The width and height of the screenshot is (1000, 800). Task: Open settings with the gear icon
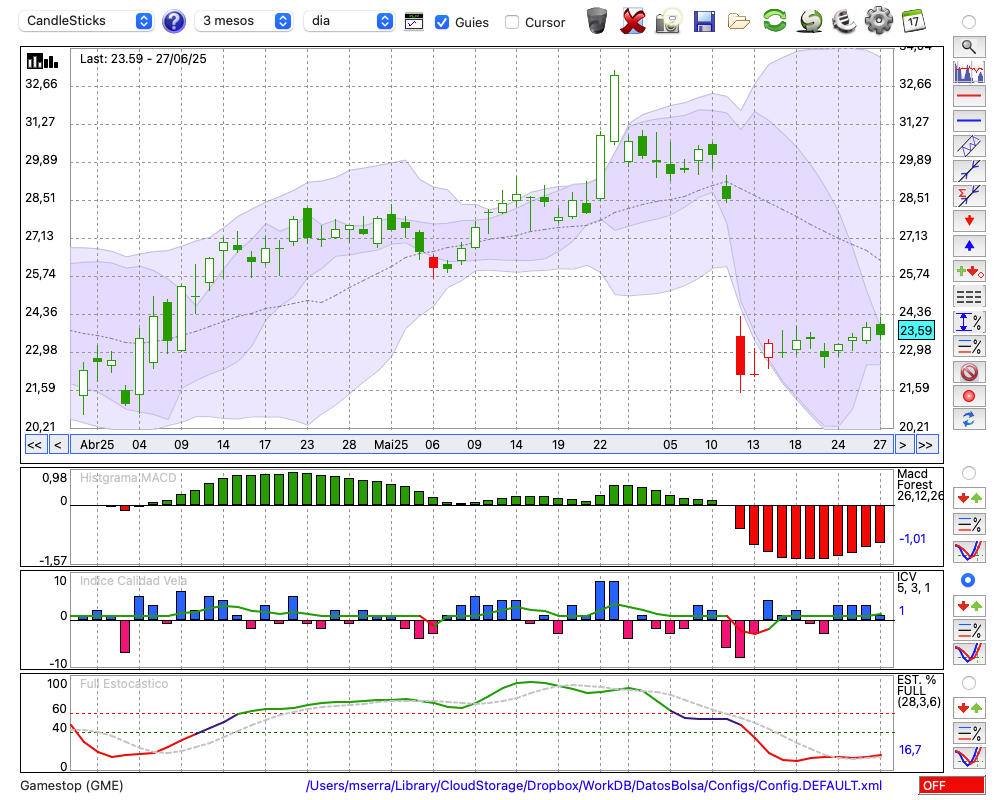[x=879, y=20]
